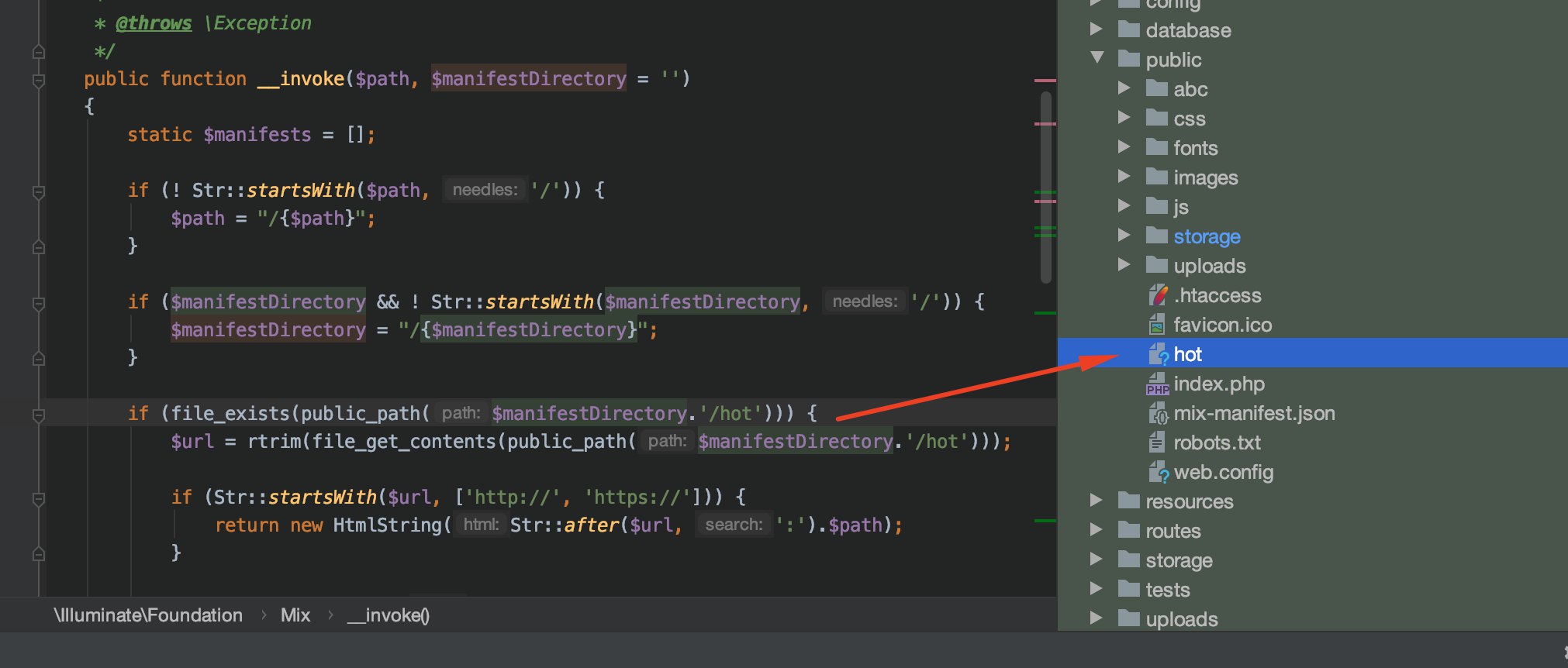The height and width of the screenshot is (668, 1568).
Task: Fold the $manifestDirectory if block marker
Action: [39, 303]
